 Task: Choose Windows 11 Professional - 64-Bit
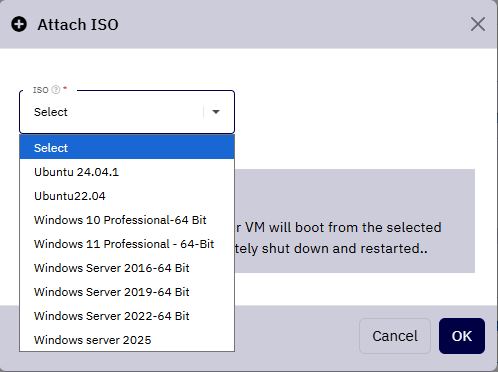[x=127, y=244]
